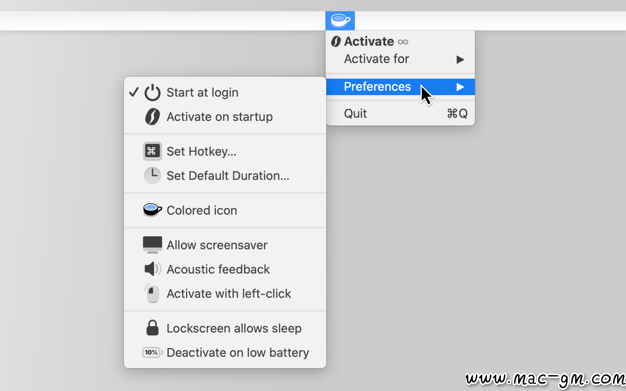Click the monitor icon beside Allow screensaver
Viewport: 626px width, 391px height.
click(x=153, y=245)
